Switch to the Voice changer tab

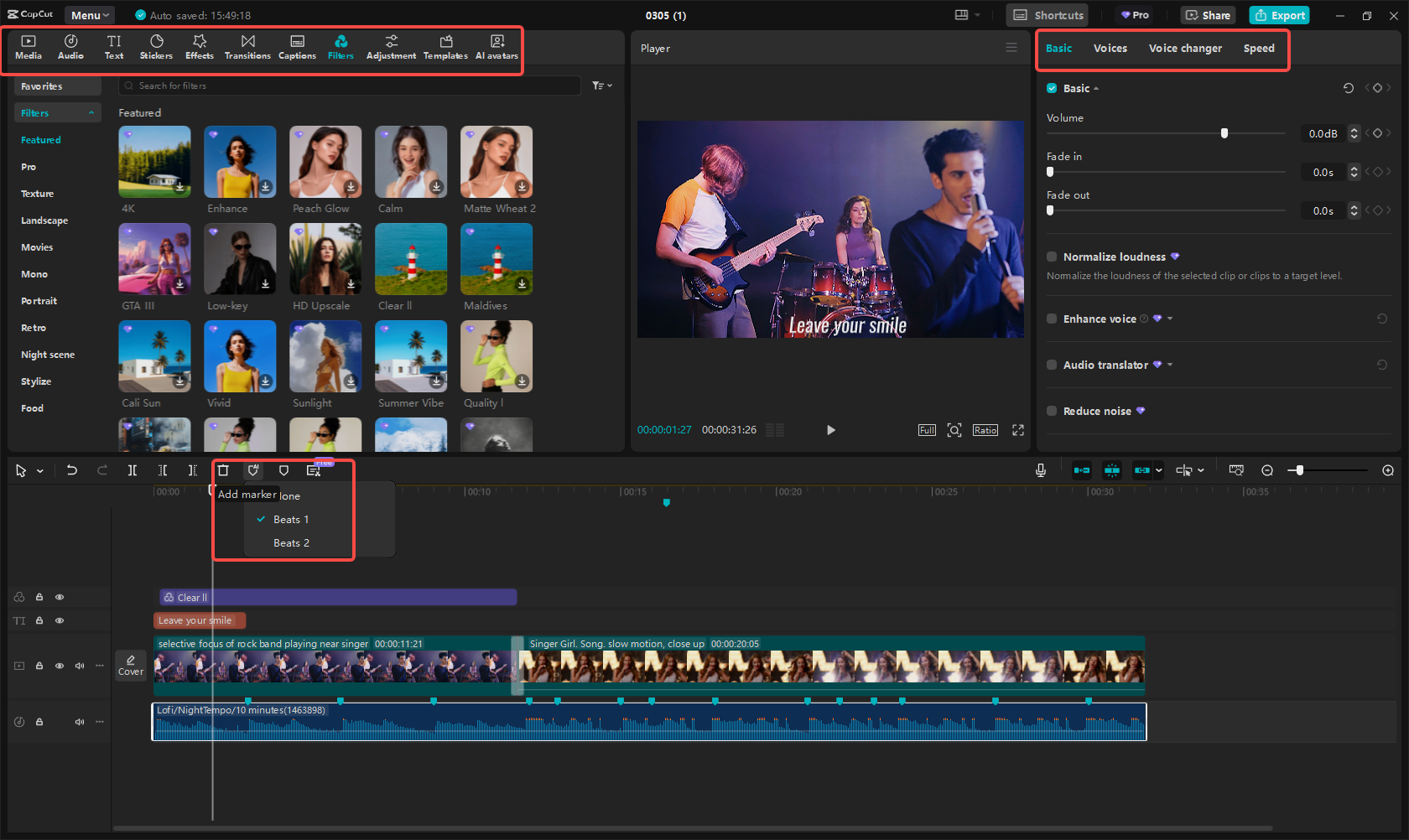(1185, 49)
